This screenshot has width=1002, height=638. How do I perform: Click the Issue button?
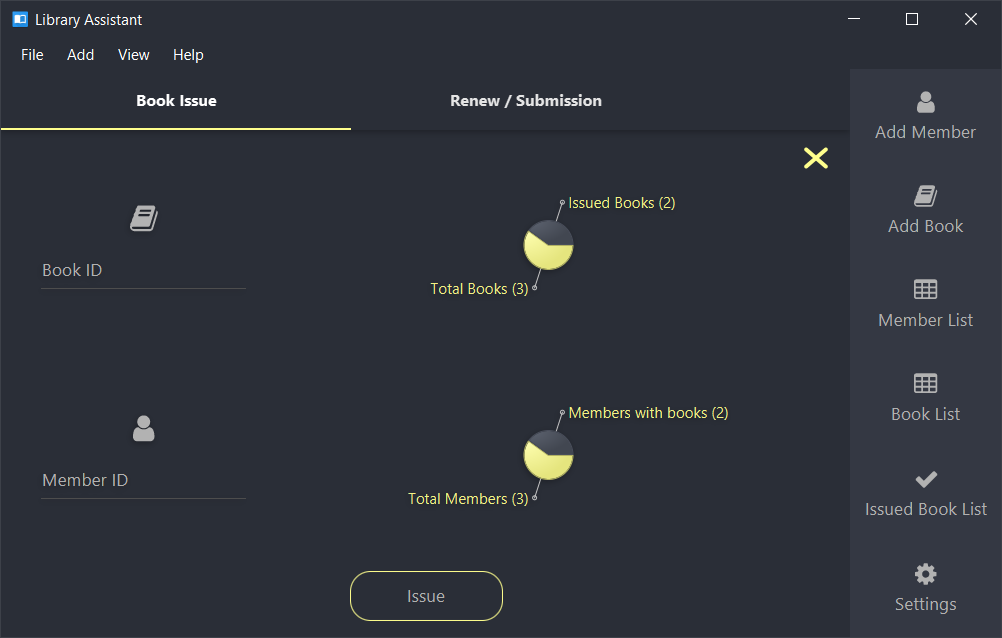tap(426, 596)
